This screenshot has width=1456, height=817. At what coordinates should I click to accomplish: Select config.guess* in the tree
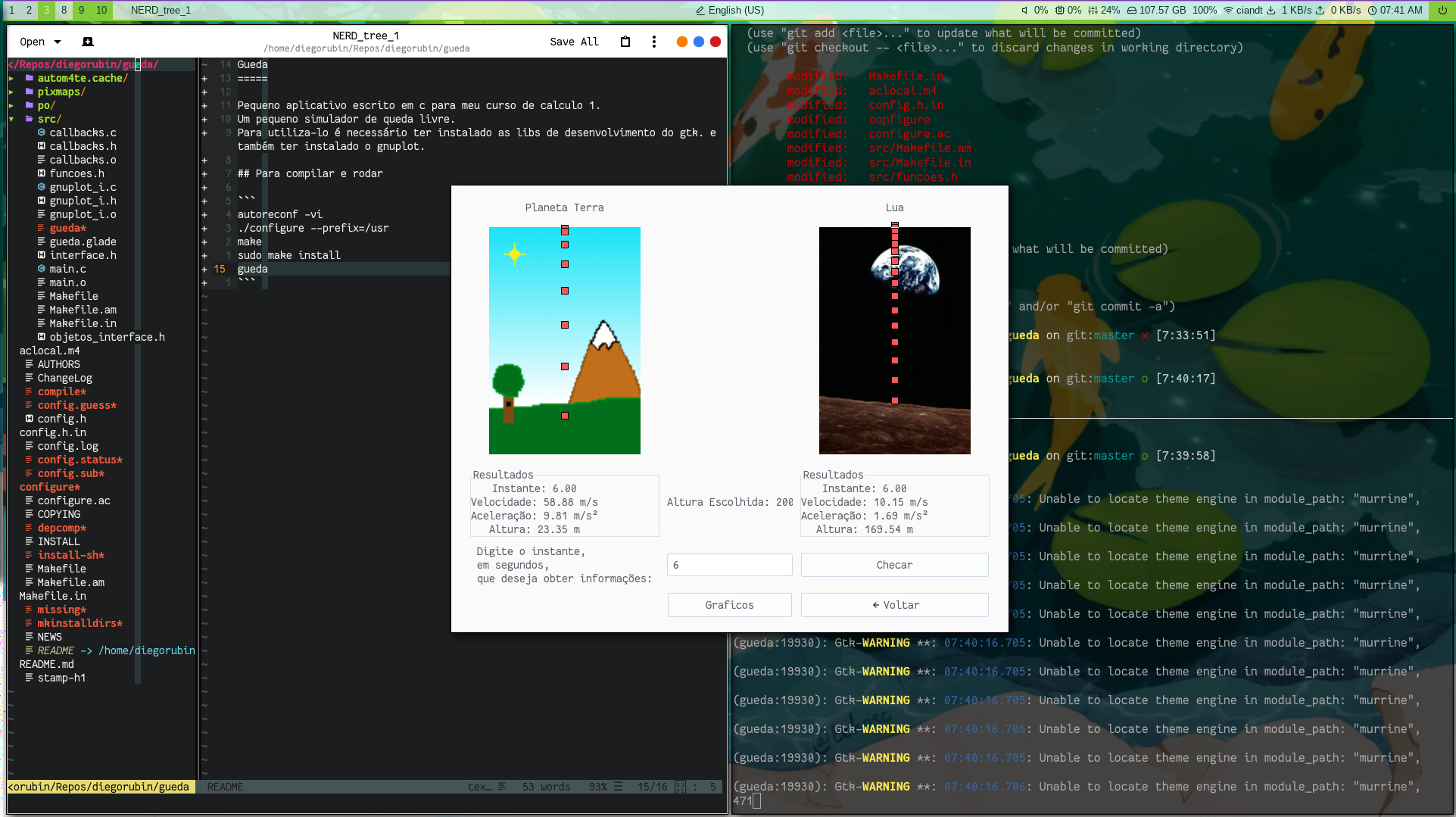(77, 405)
